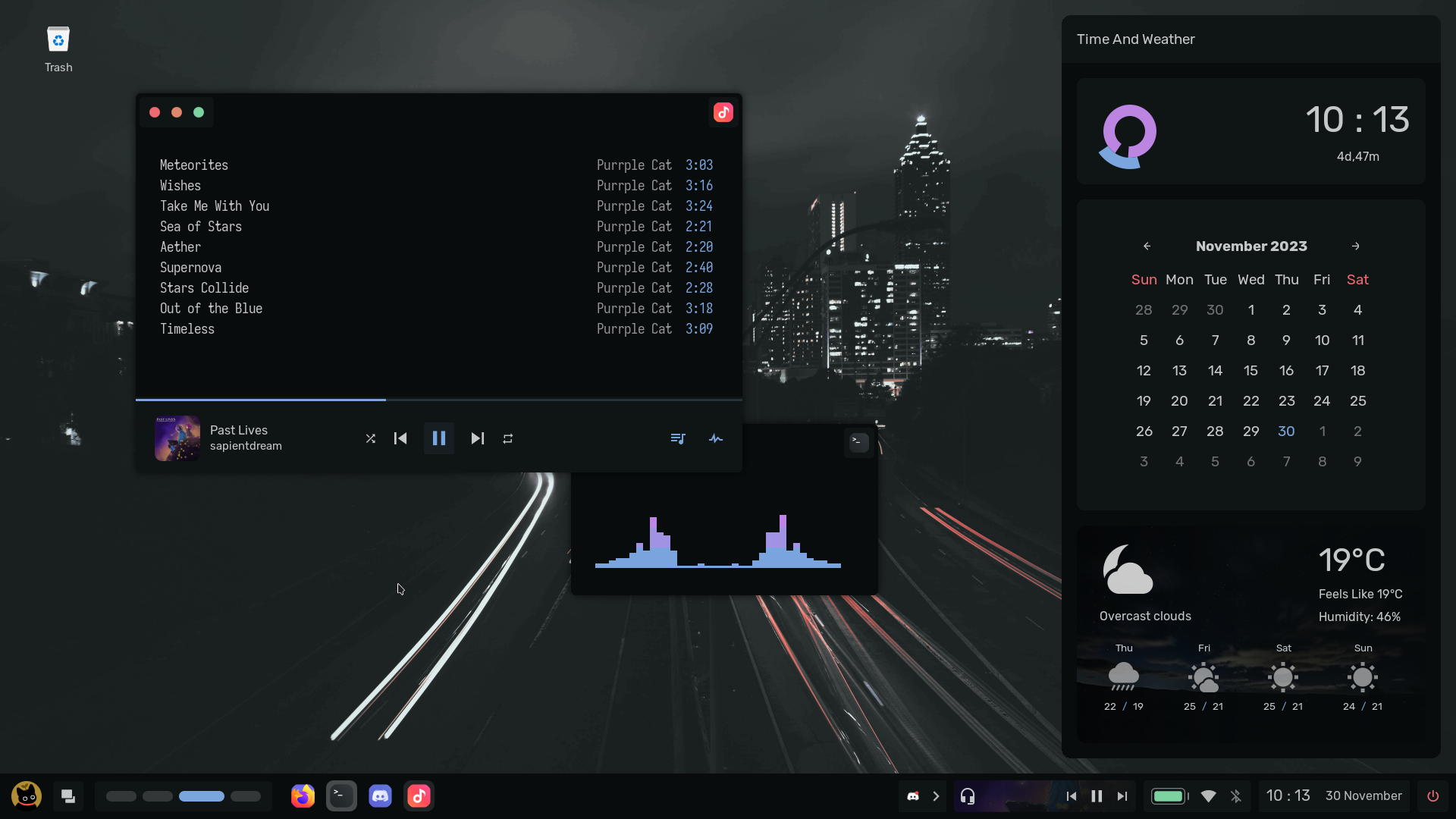Click the Past Lives album art thumbnail
This screenshot has height=819, width=1456.
[x=177, y=438]
